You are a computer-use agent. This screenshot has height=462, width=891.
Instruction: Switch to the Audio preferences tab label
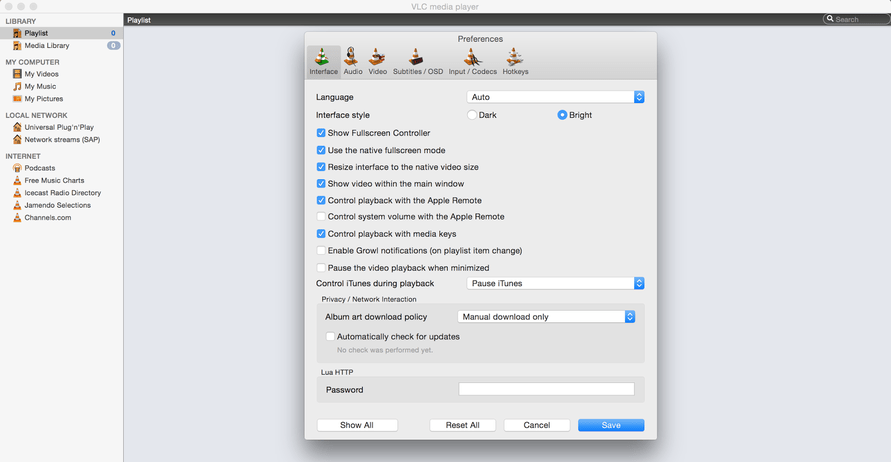[x=353, y=72]
